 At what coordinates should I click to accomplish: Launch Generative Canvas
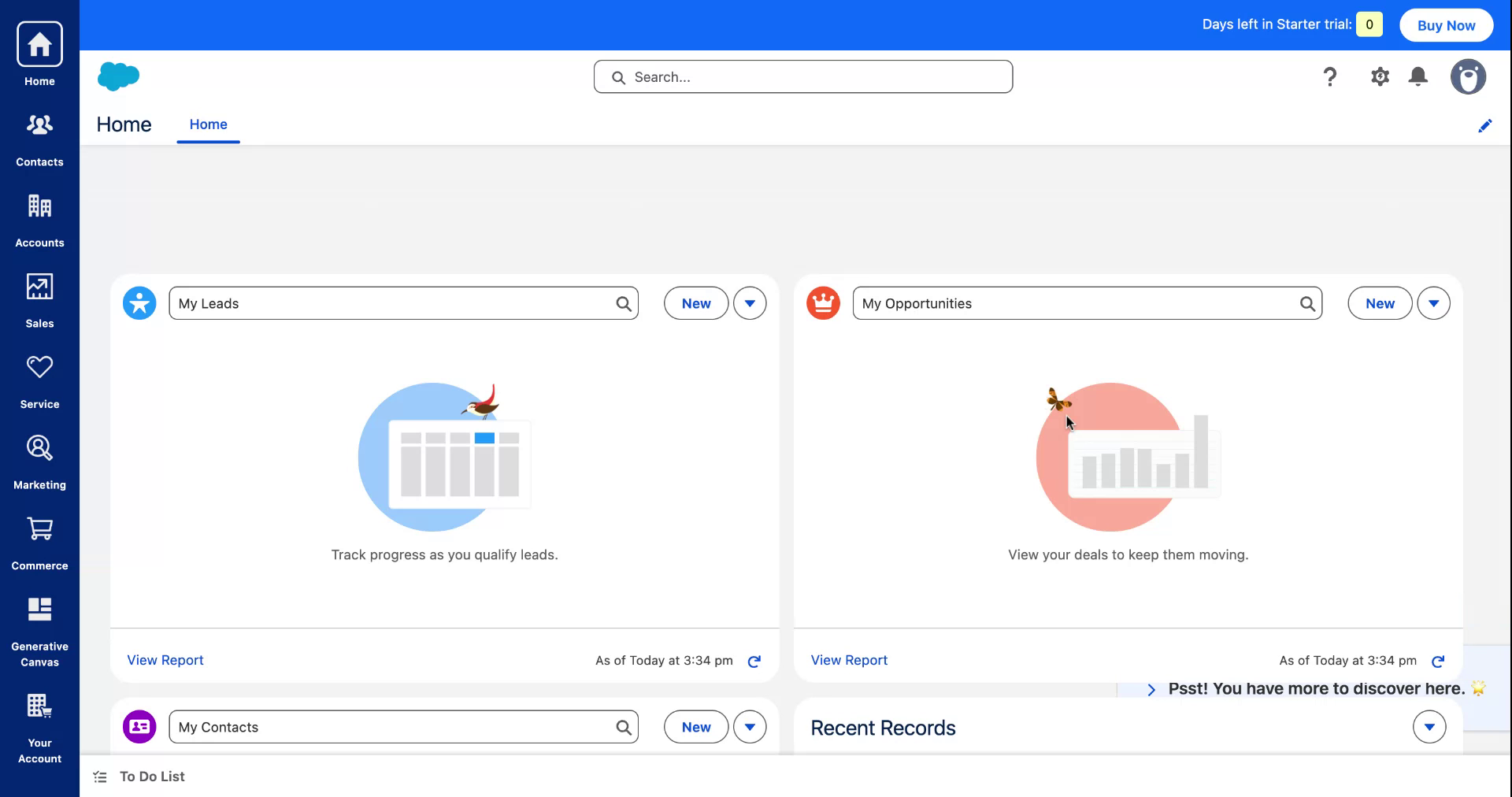39,620
